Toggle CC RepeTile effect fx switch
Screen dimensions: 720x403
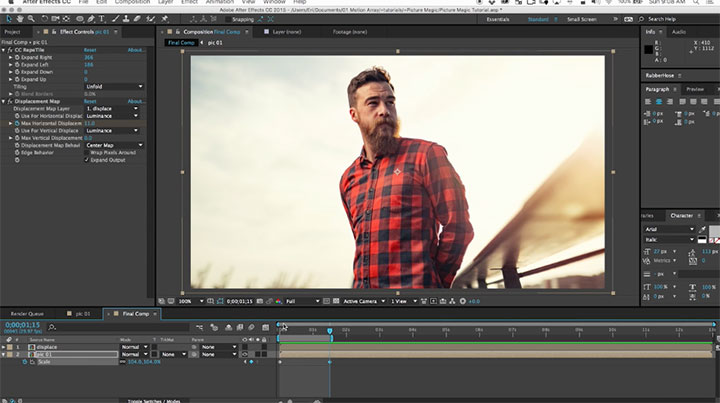coord(10,50)
